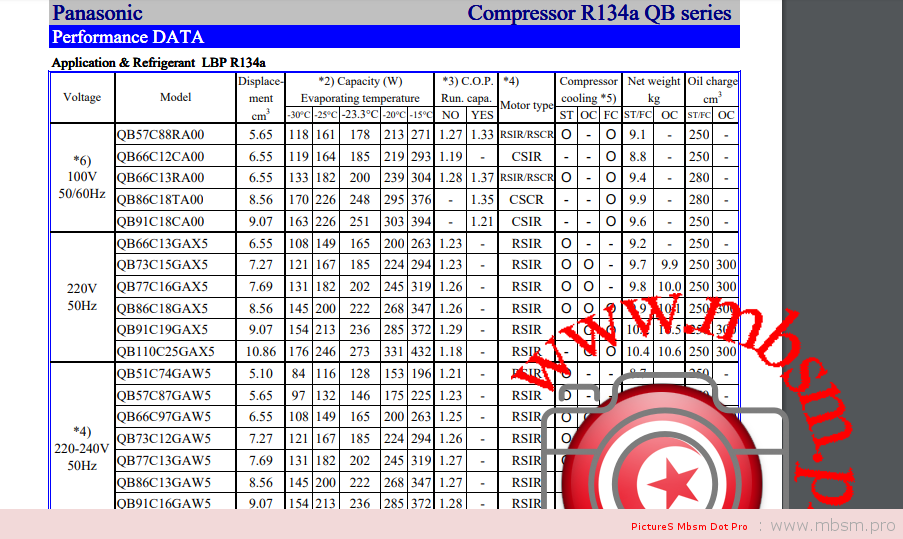Click the CSCR motor type cell
The image size is (903, 539).
(526, 200)
